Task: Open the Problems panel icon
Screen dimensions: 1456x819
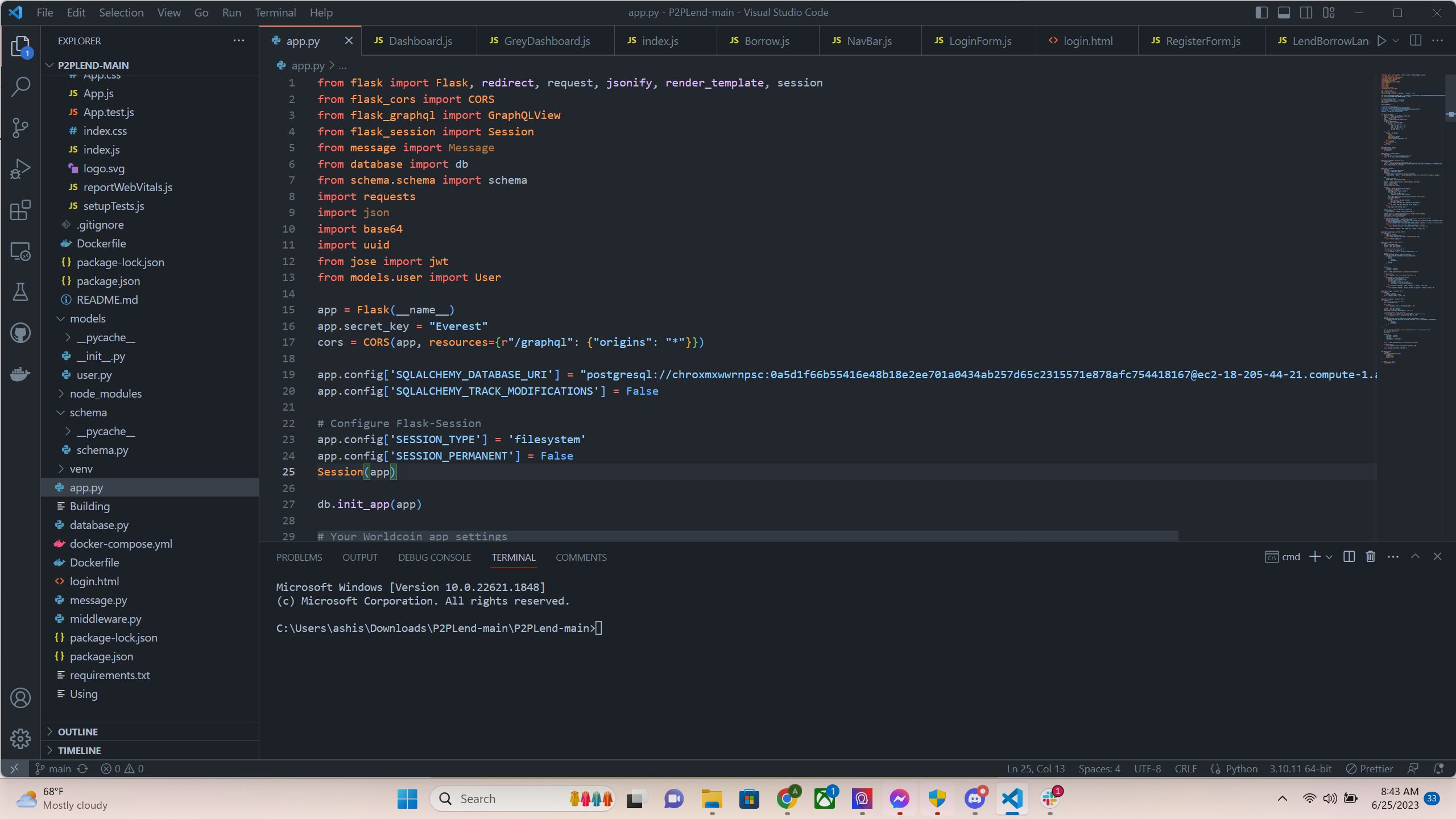Action: coord(299,558)
